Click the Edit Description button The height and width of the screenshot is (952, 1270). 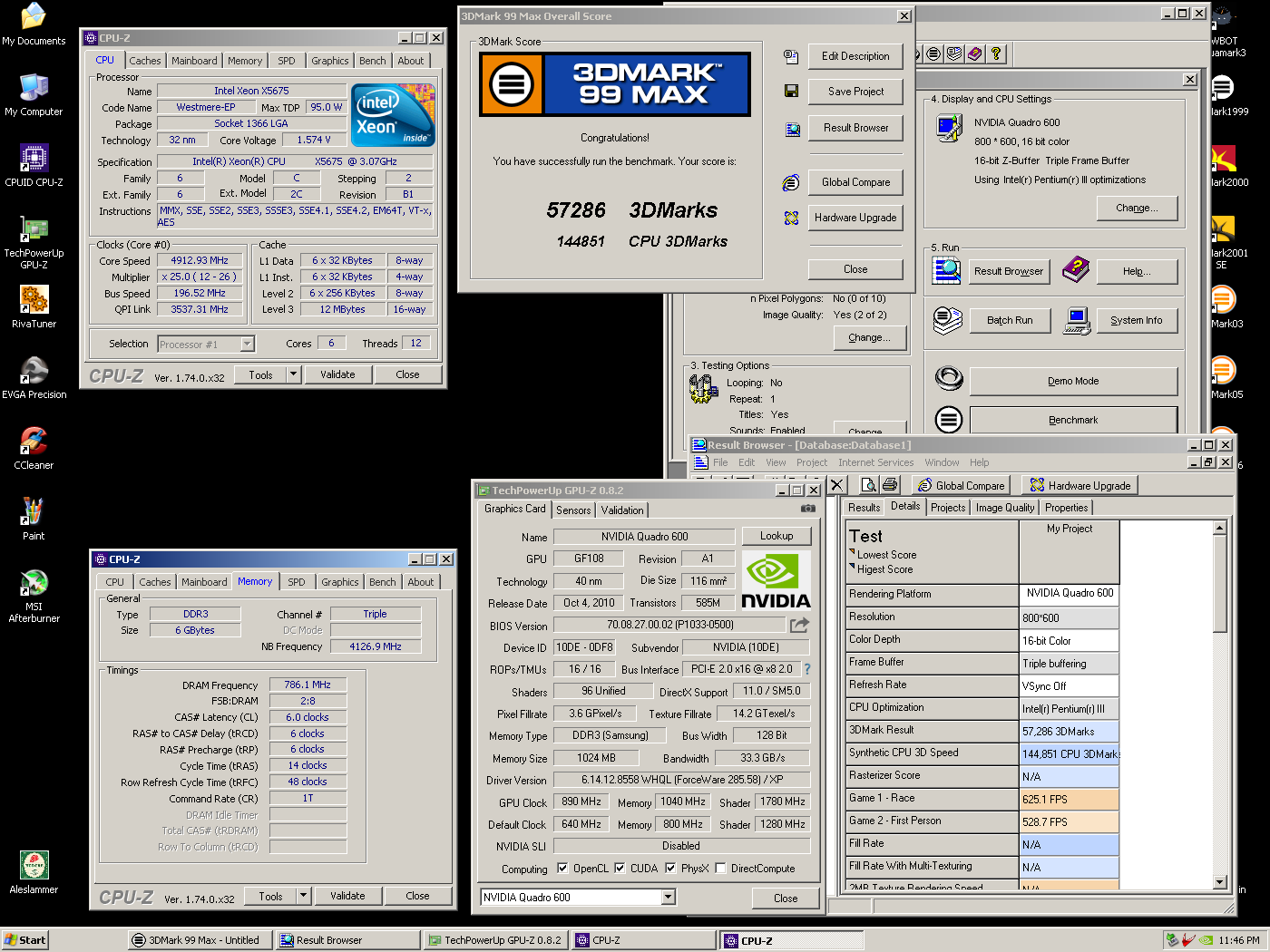(855, 56)
